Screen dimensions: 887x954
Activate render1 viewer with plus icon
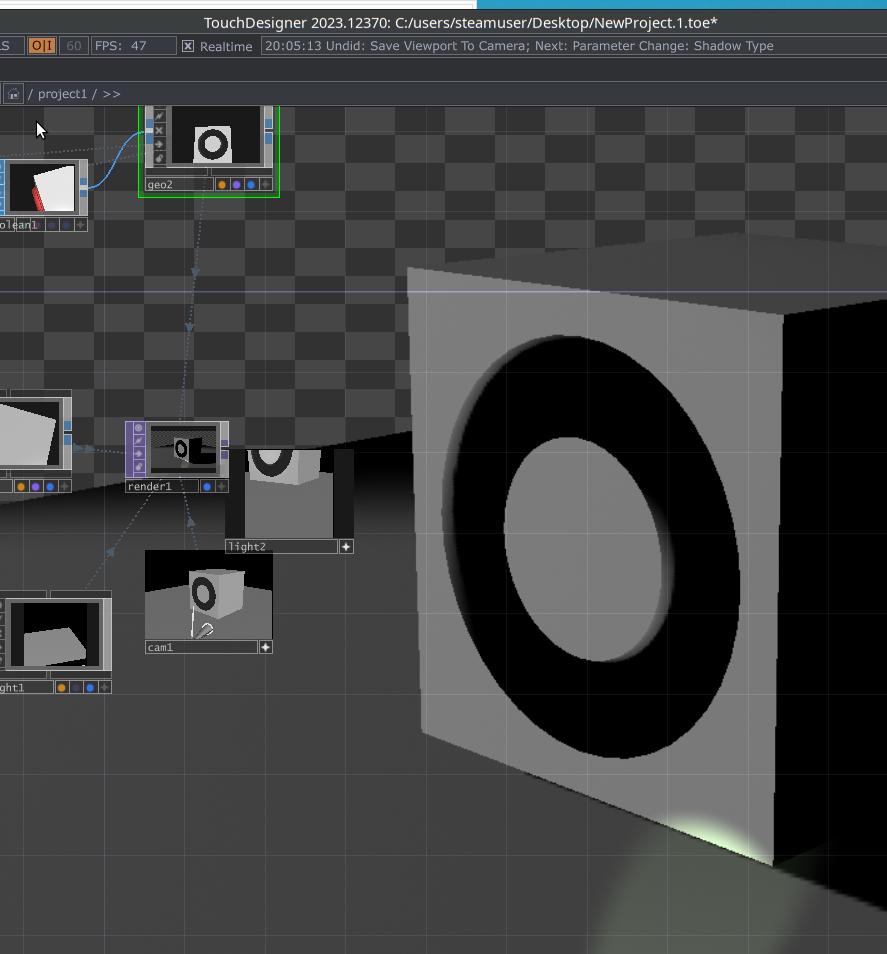[x=221, y=486]
